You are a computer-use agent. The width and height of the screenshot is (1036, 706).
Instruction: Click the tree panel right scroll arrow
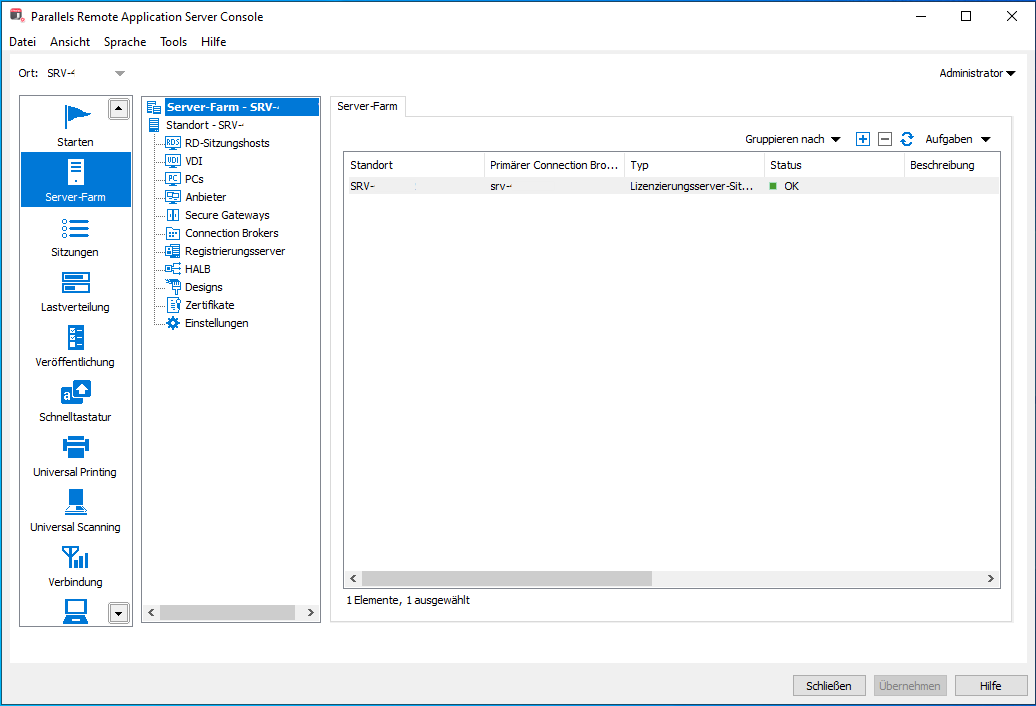[311, 613]
